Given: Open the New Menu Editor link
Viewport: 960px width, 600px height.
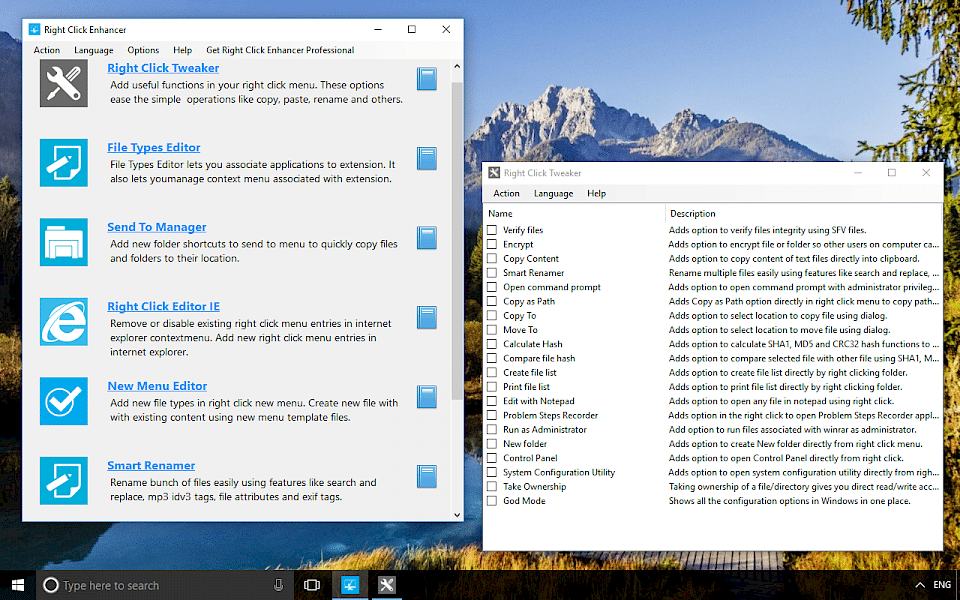Looking at the screenshot, I should [x=157, y=386].
